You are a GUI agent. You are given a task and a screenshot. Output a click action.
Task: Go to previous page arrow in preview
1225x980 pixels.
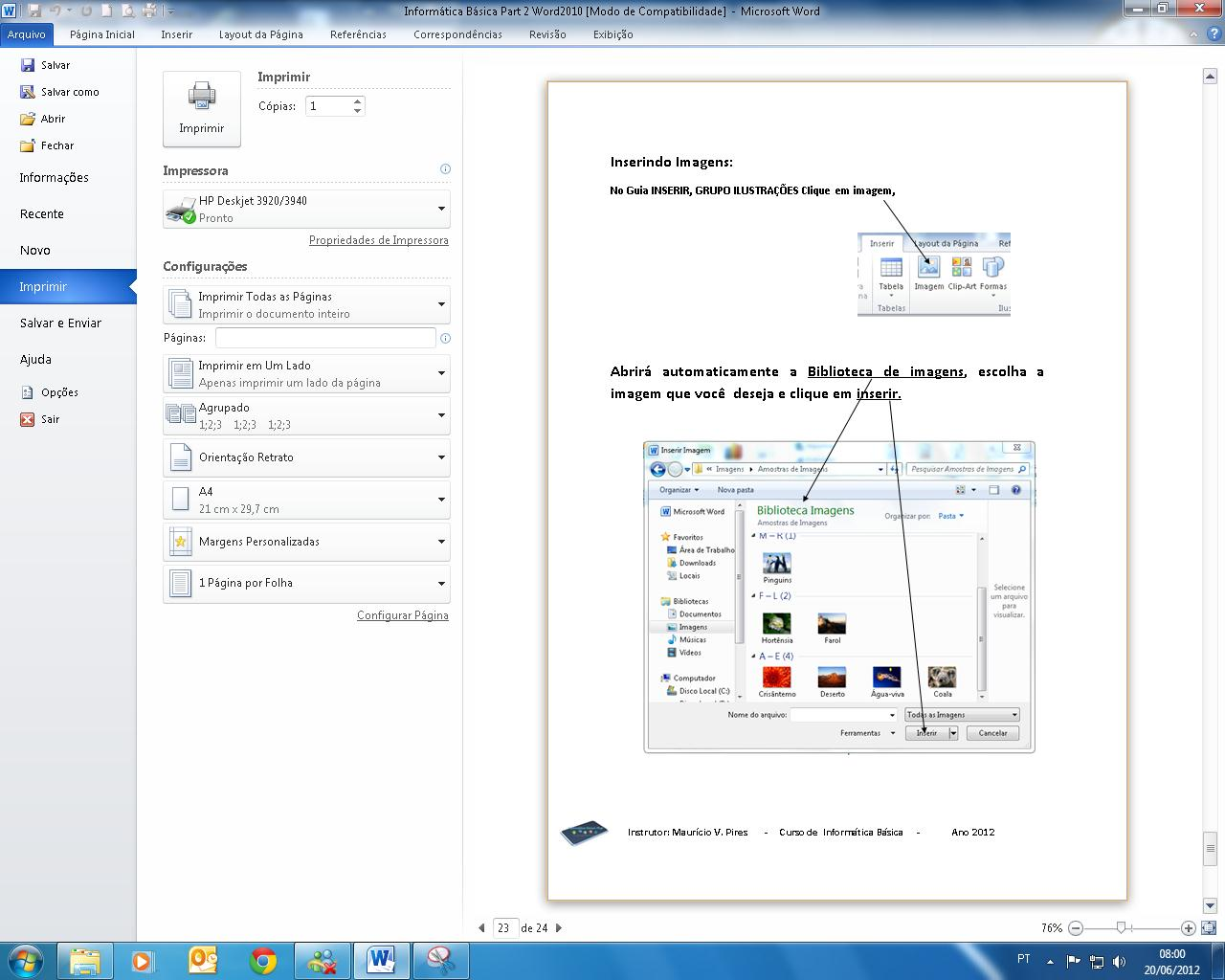pyautogui.click(x=481, y=927)
